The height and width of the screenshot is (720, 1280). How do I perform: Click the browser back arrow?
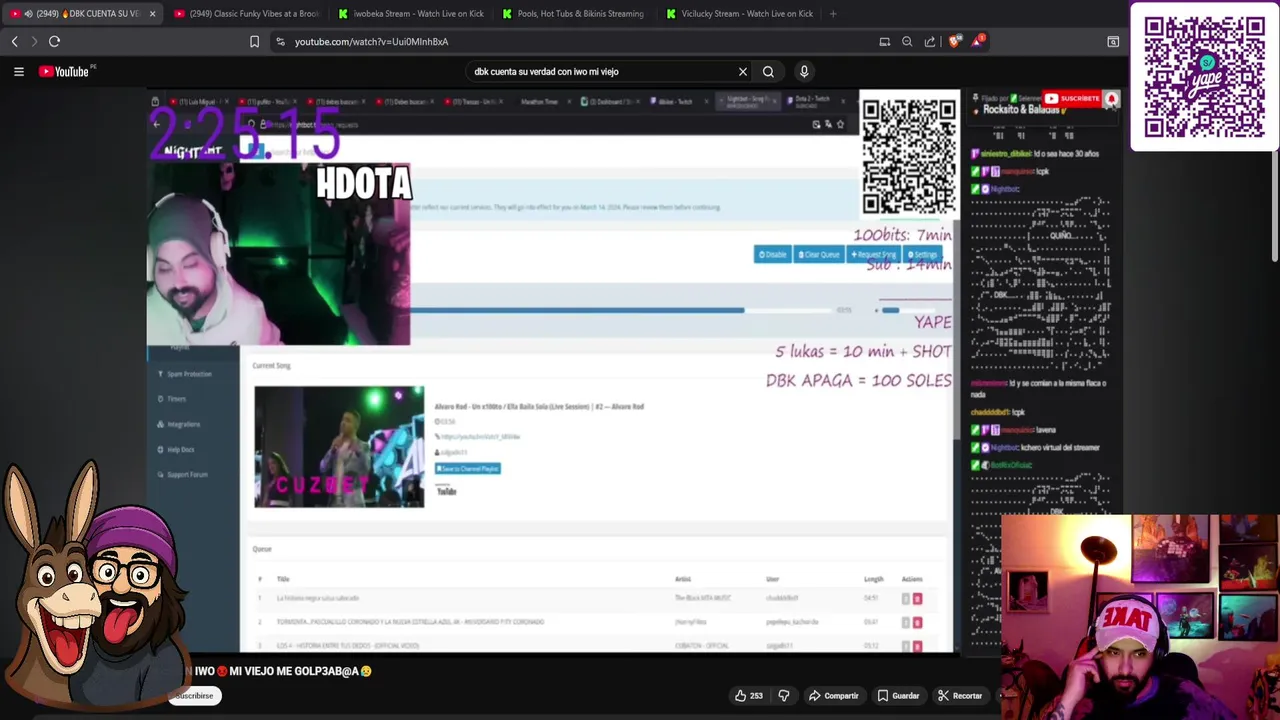tap(14, 41)
